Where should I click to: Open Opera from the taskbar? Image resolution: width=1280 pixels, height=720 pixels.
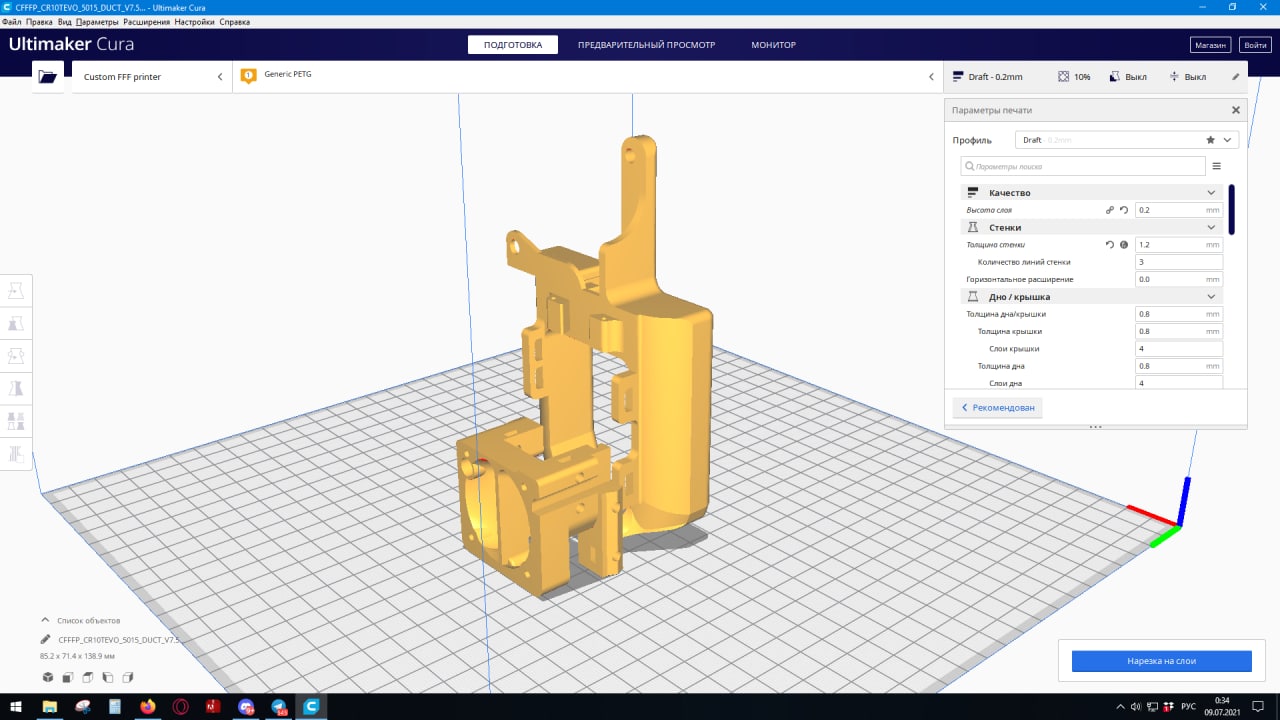click(x=181, y=706)
